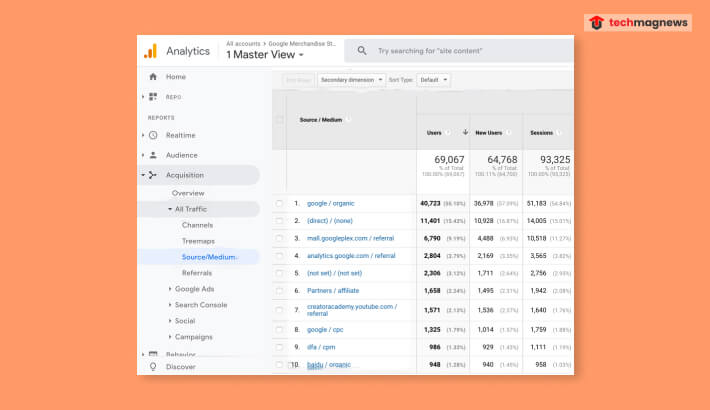Open the google / cpc link
The height and width of the screenshot is (410, 710).
tap(325, 329)
